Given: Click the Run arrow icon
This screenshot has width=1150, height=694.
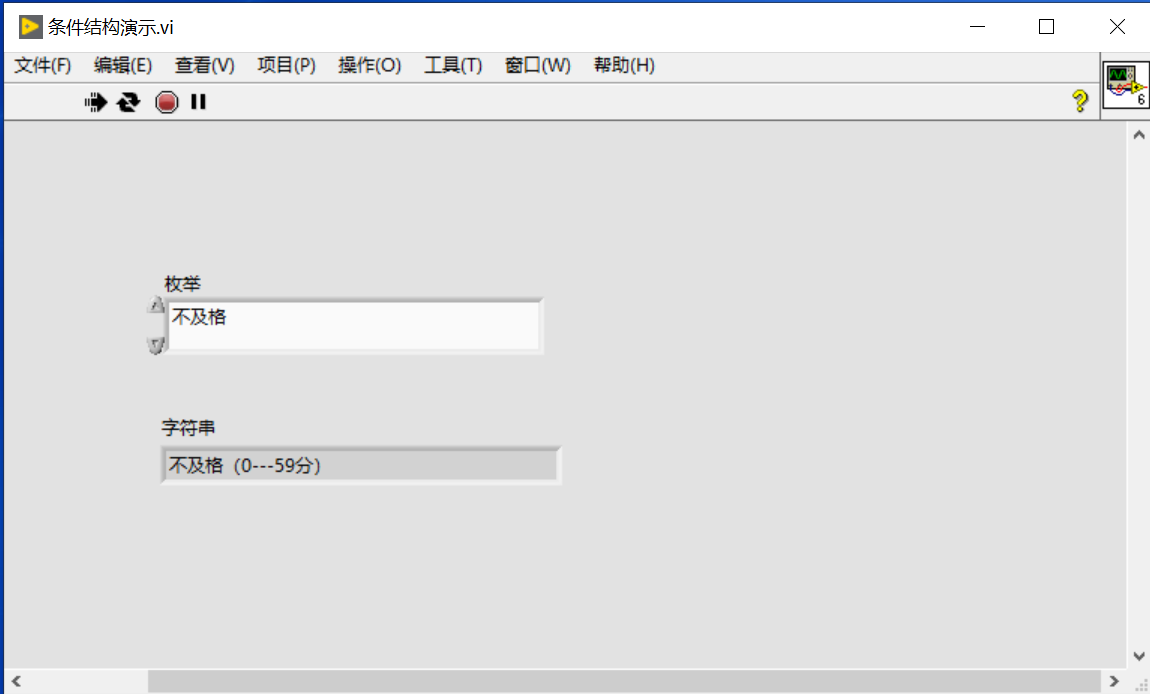Looking at the screenshot, I should 95,102.
